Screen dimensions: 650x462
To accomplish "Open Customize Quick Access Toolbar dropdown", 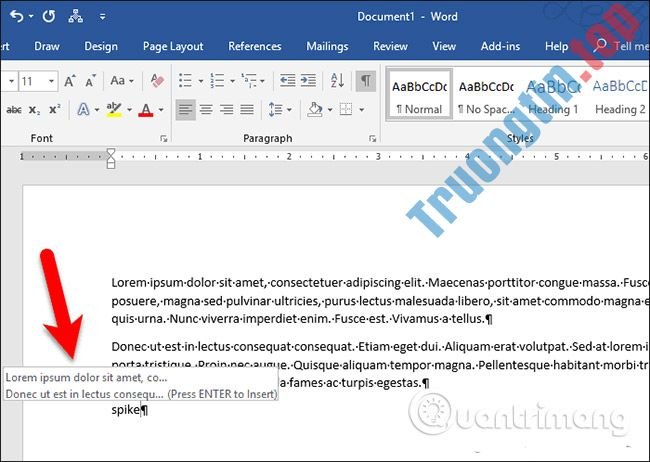I will click(102, 17).
